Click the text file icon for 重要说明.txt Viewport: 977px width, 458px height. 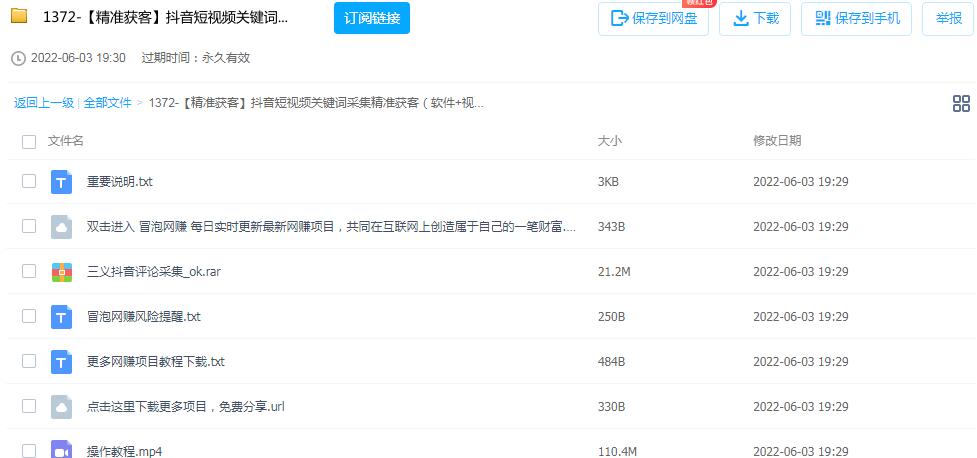coord(61,182)
